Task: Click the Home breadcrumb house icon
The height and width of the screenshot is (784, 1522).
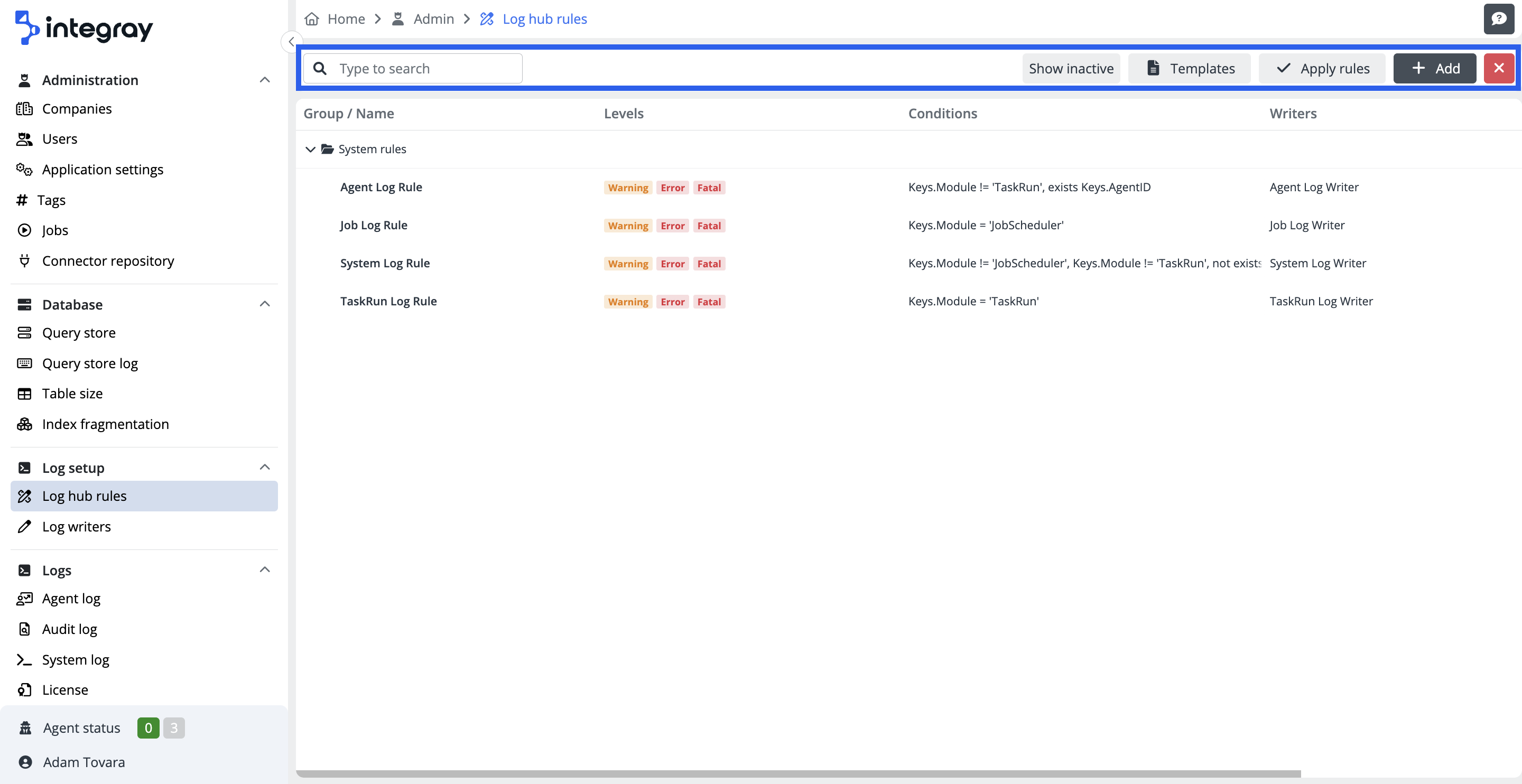Action: pos(311,19)
